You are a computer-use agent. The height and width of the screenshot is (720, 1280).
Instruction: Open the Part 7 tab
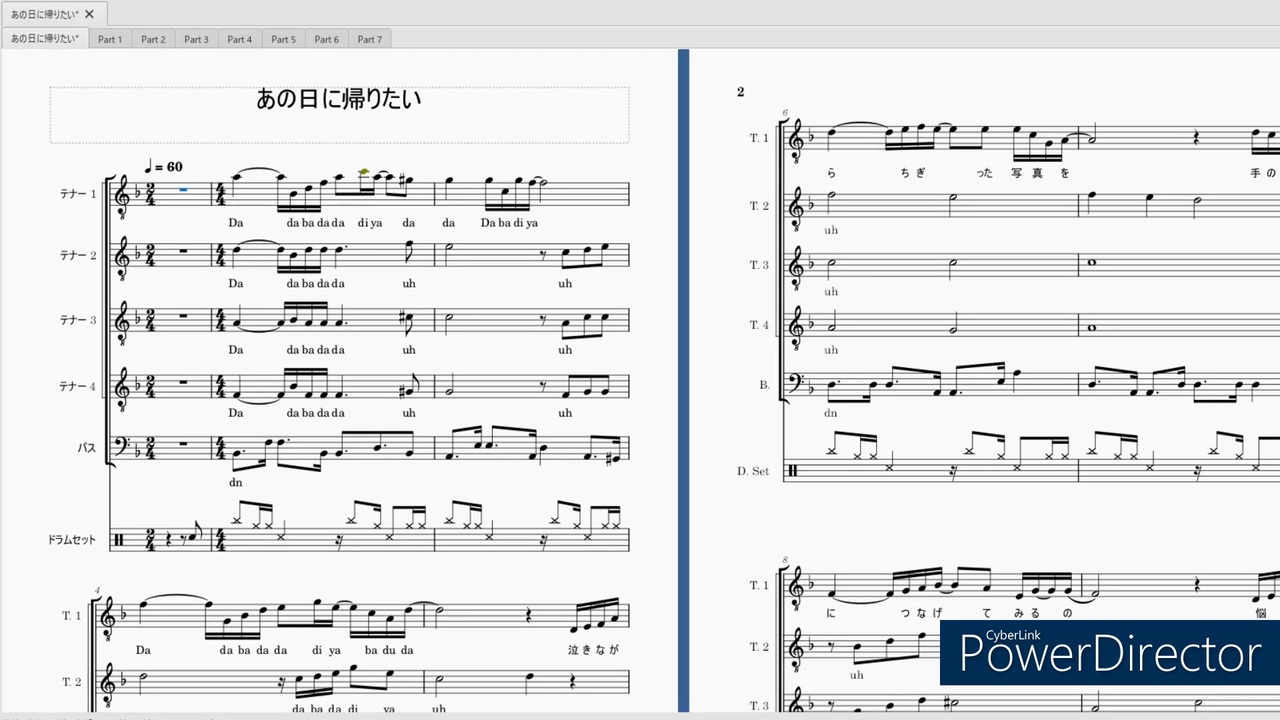(x=370, y=39)
